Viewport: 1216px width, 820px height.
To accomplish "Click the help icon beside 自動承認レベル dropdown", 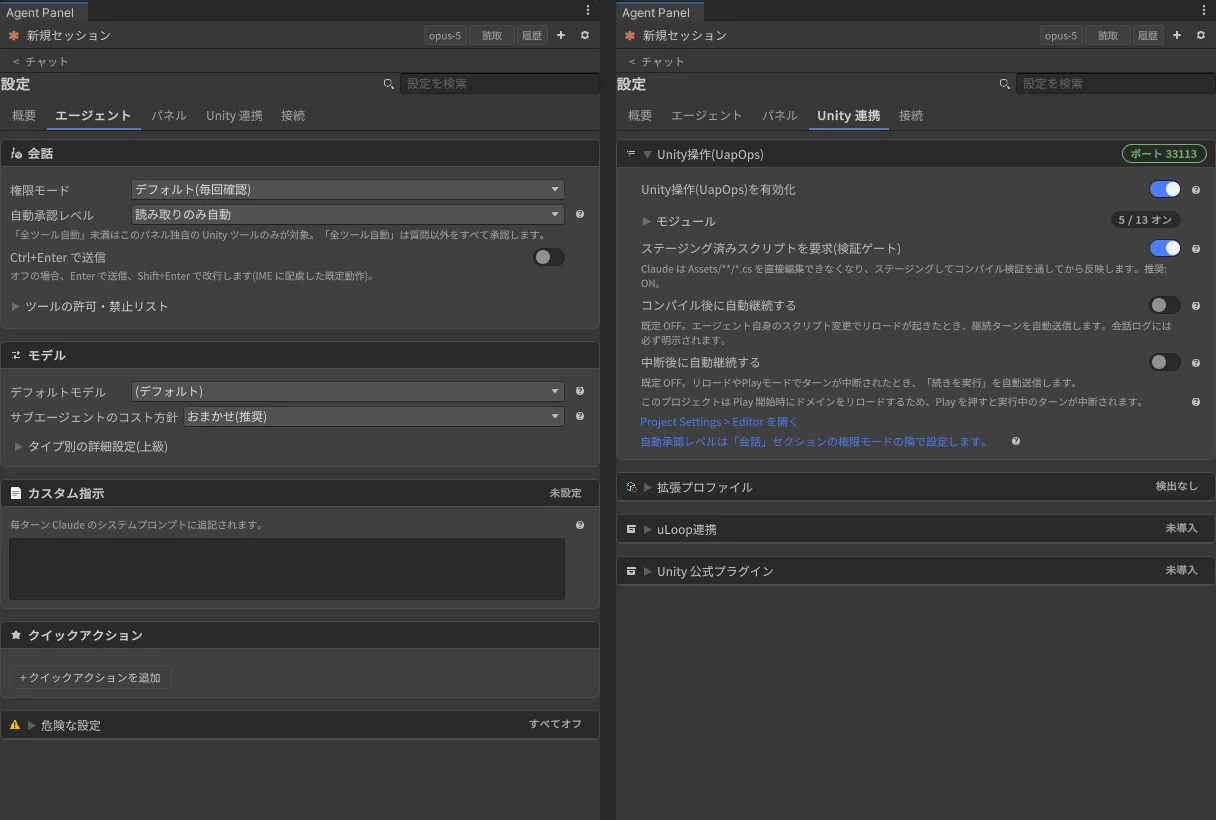I will pos(580,214).
